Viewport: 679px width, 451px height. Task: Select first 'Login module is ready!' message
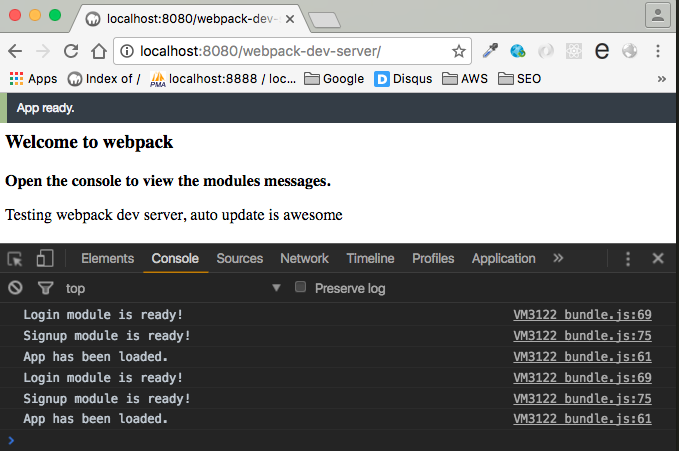point(103,315)
